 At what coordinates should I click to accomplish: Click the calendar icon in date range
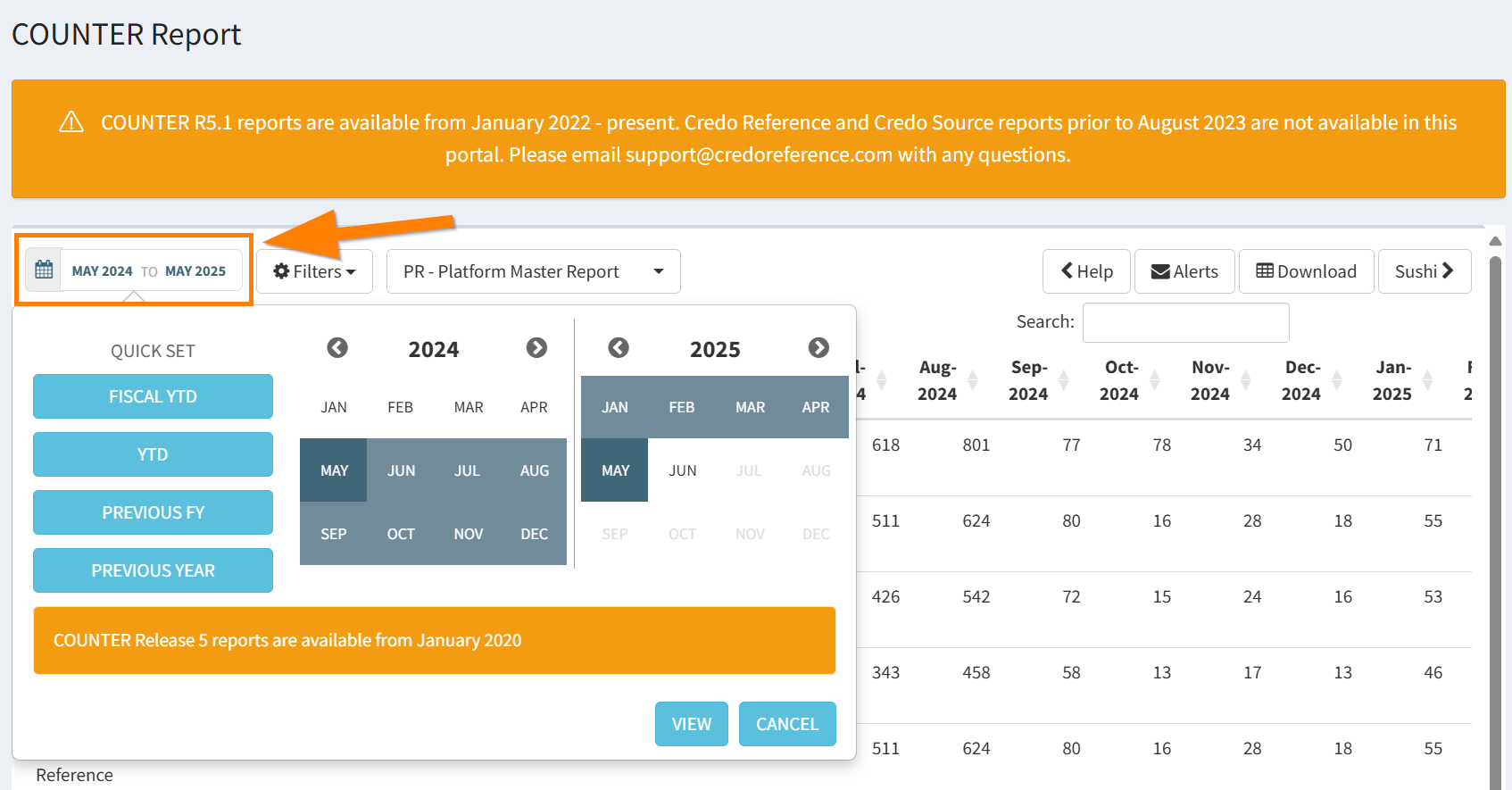pyautogui.click(x=44, y=270)
